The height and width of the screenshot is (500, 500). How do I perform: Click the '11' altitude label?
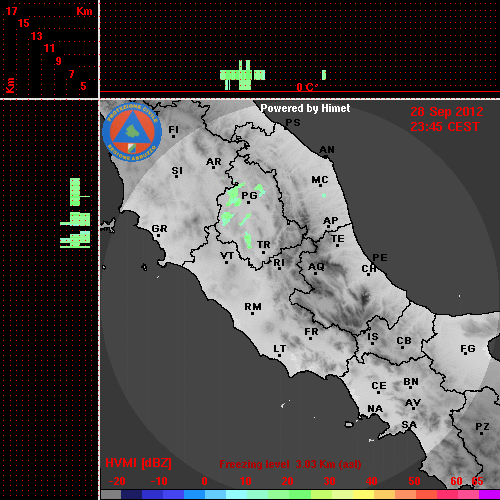pos(49,48)
